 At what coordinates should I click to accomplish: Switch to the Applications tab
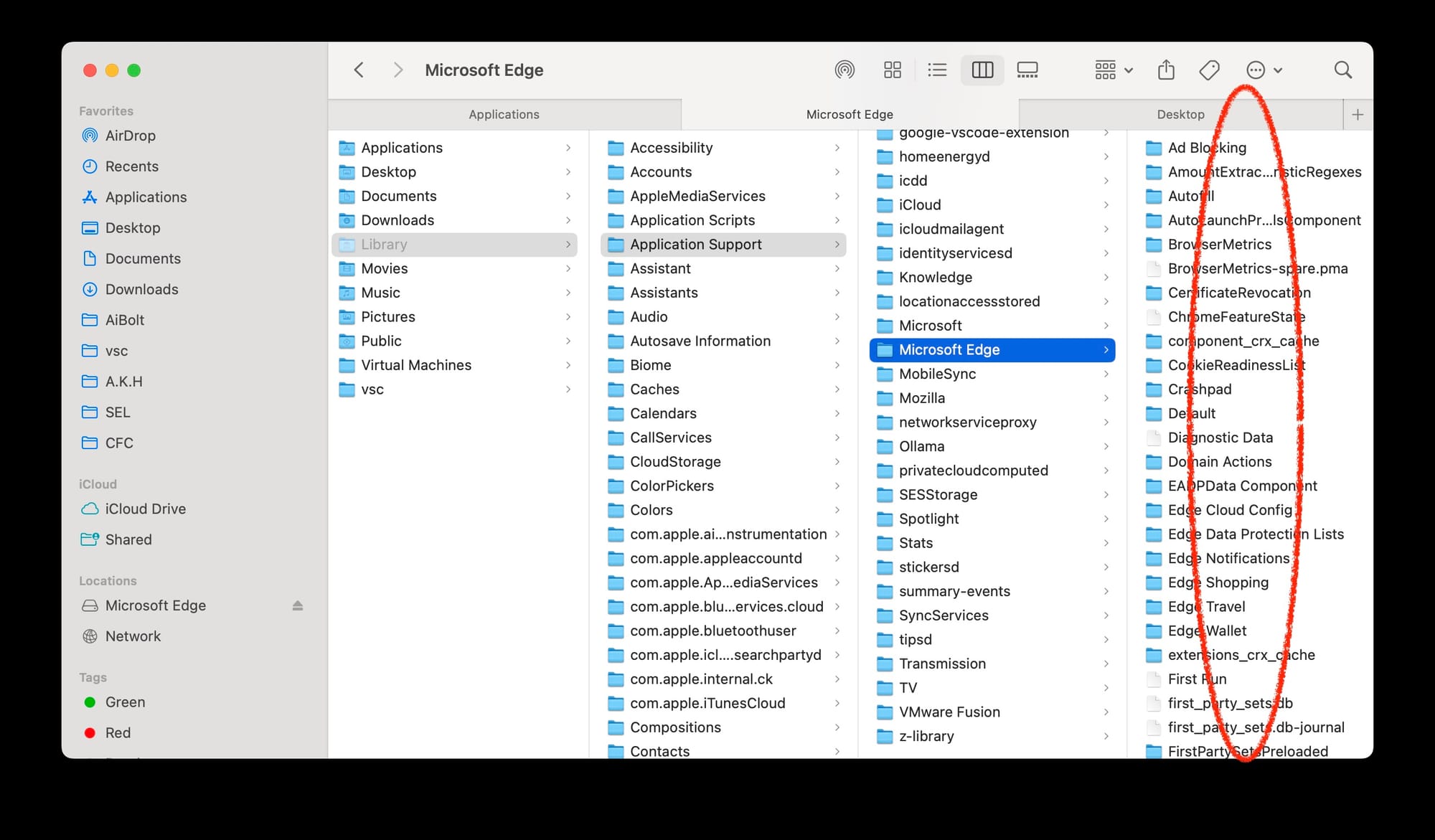click(x=504, y=114)
